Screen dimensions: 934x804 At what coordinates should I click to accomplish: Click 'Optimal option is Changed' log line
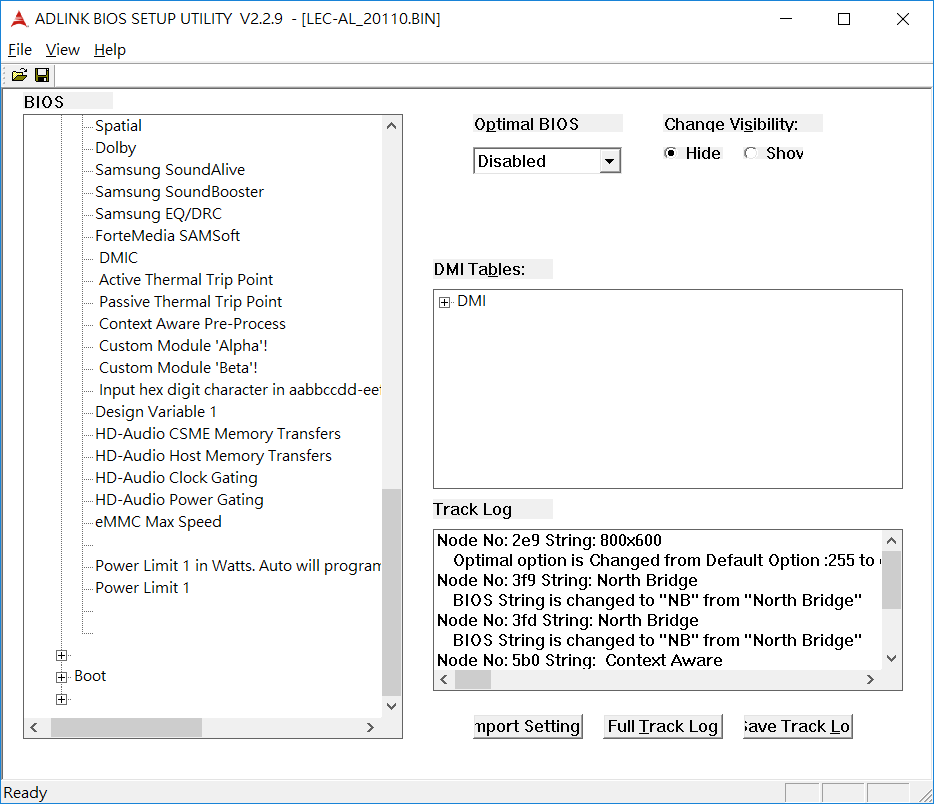667,560
